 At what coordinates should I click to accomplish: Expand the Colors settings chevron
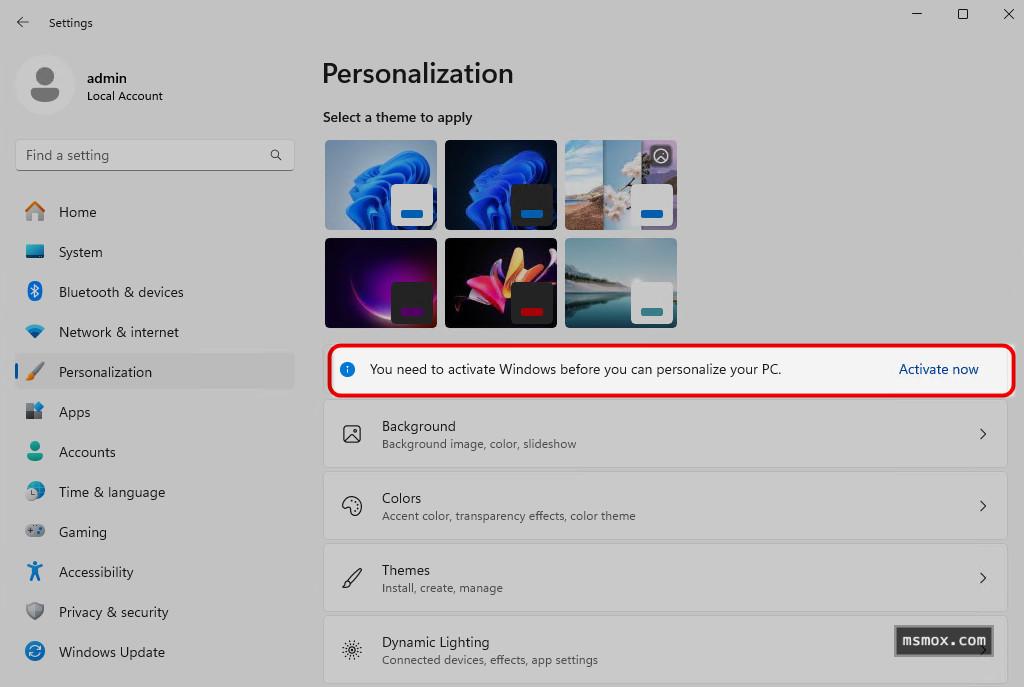pos(982,506)
